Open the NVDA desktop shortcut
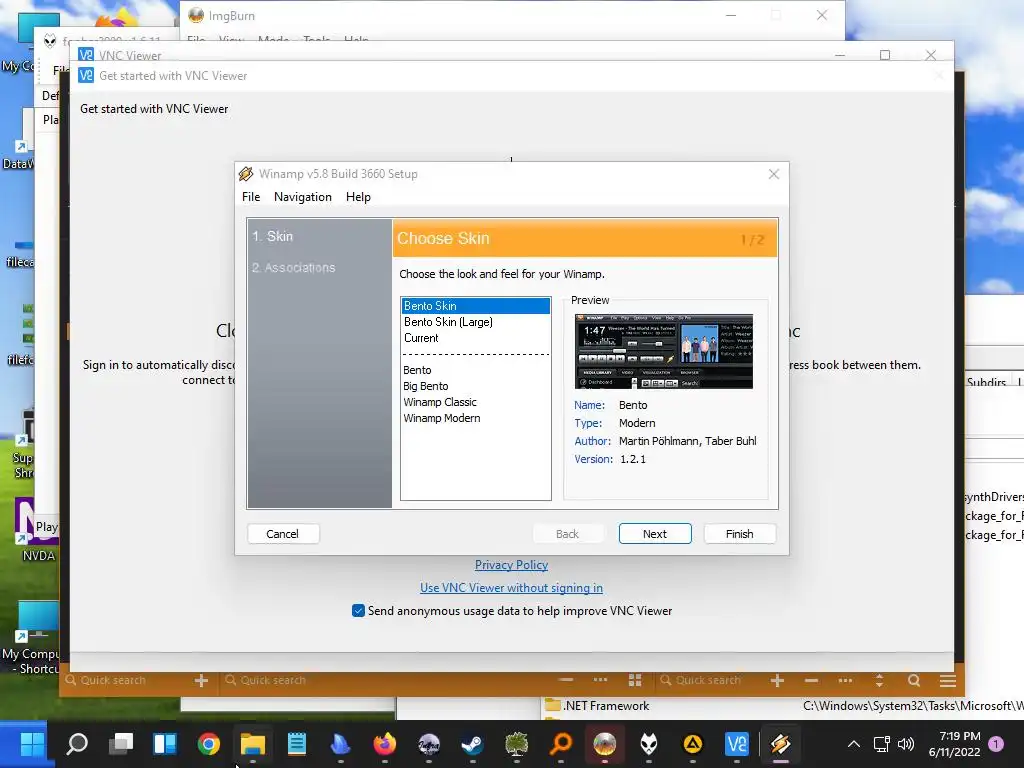Image resolution: width=1024 pixels, height=768 pixels. point(37,529)
